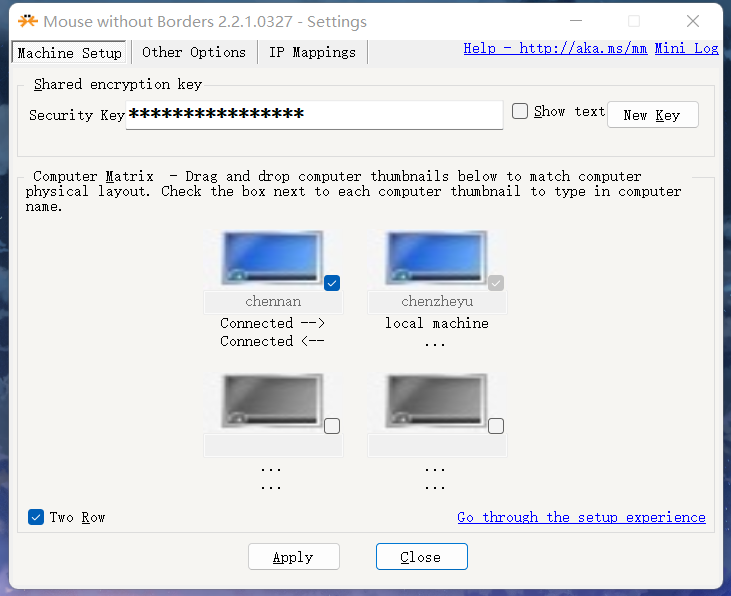Switch to the Machine Setup tab
Viewport: 731px width, 596px height.
69,53
